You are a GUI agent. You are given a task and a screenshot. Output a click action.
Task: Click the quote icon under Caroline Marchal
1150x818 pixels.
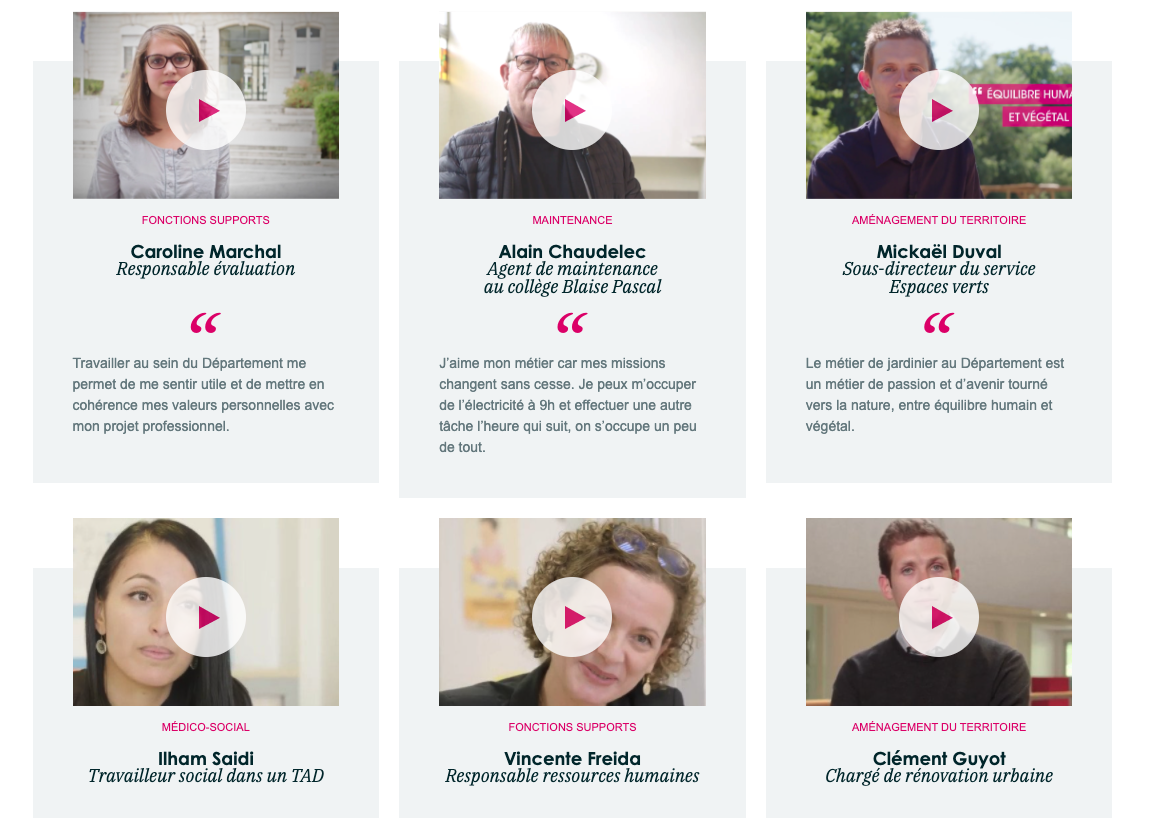point(205,323)
